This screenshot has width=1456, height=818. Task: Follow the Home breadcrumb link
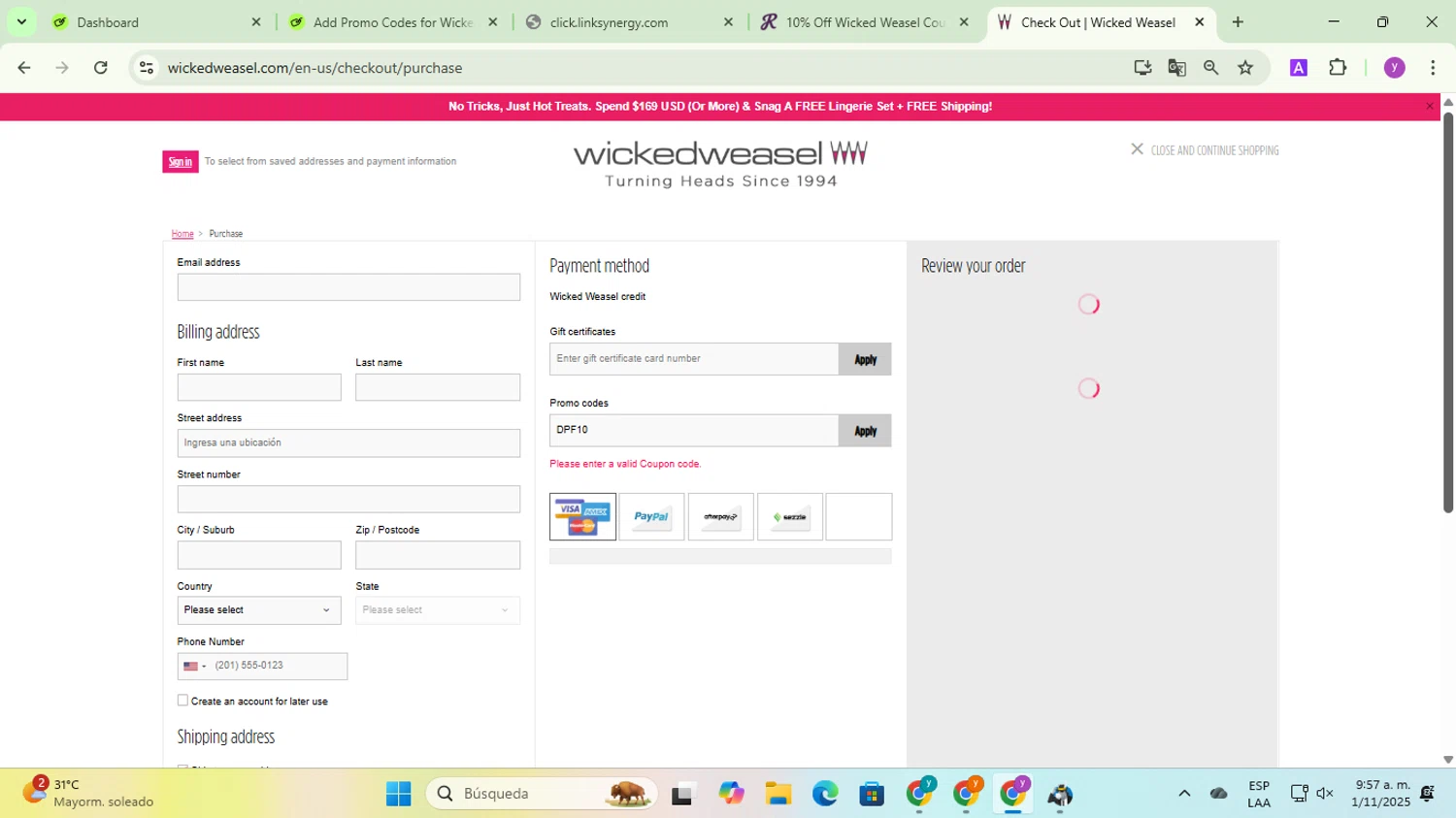tap(182, 234)
